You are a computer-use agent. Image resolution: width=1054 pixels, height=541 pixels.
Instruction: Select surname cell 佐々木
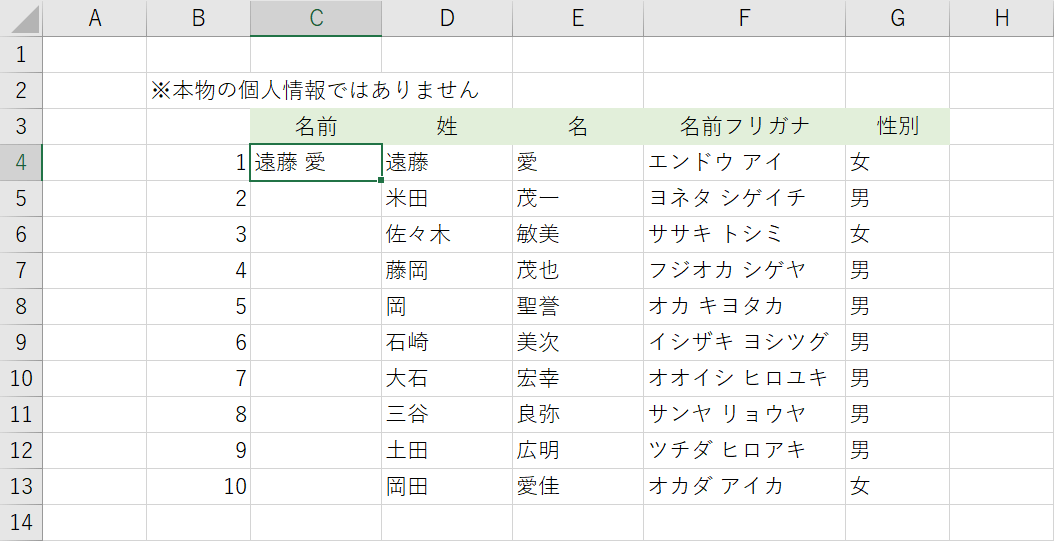coord(447,235)
